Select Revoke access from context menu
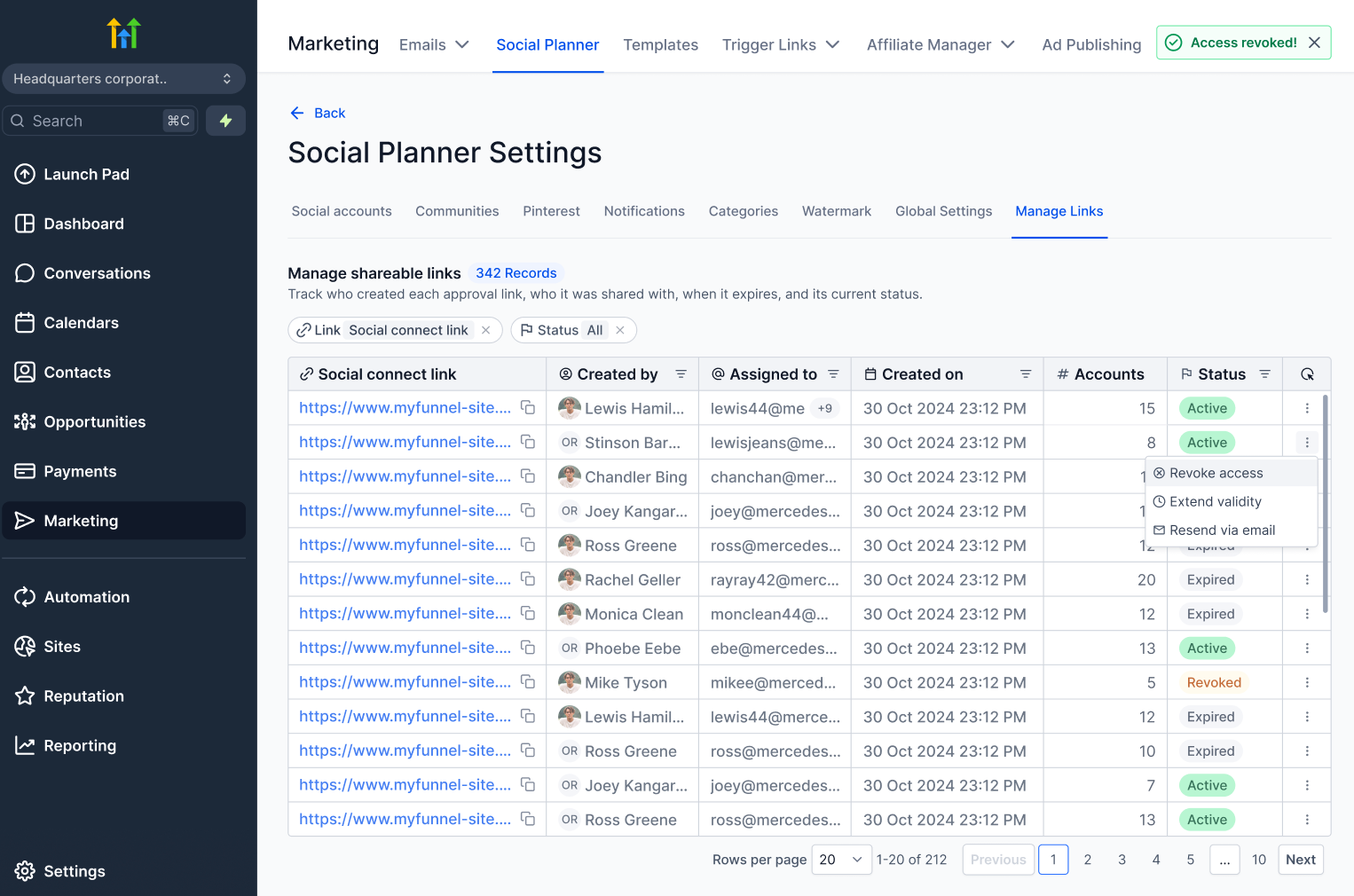1354x896 pixels. pyautogui.click(x=1231, y=473)
